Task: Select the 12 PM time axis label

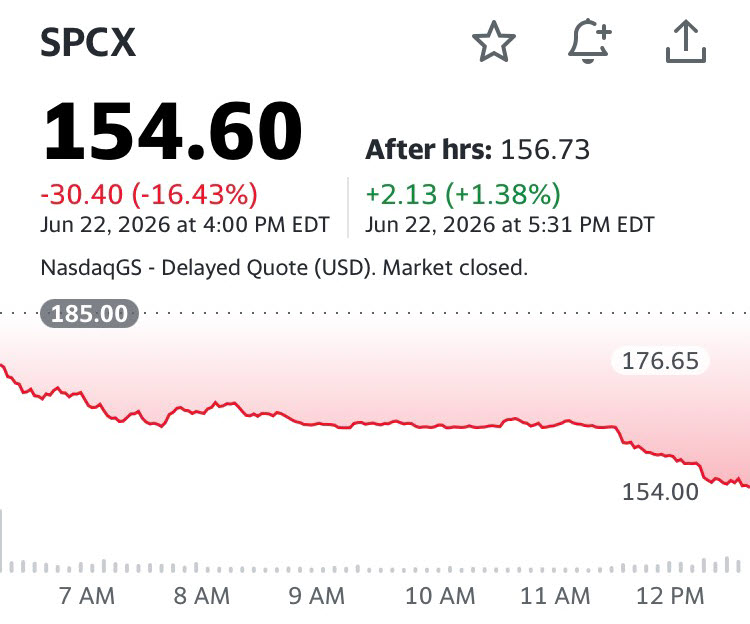Action: pyautogui.click(x=670, y=596)
